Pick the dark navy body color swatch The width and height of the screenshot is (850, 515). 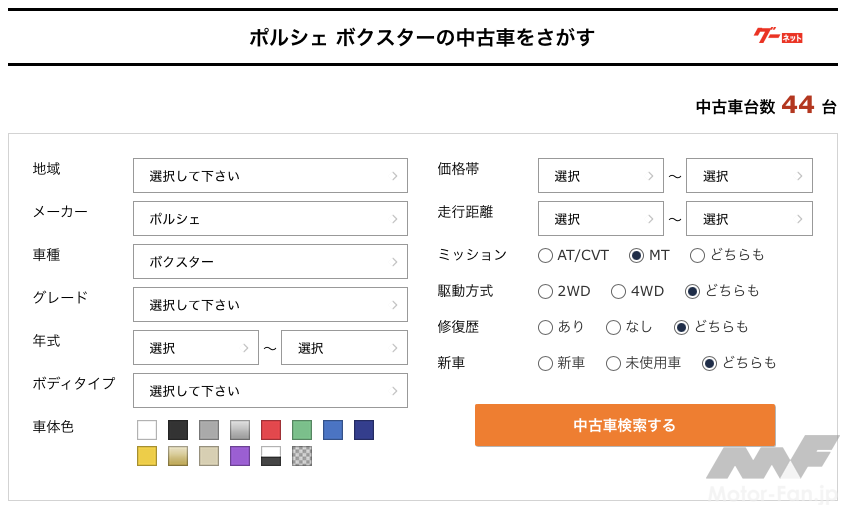pos(364,430)
